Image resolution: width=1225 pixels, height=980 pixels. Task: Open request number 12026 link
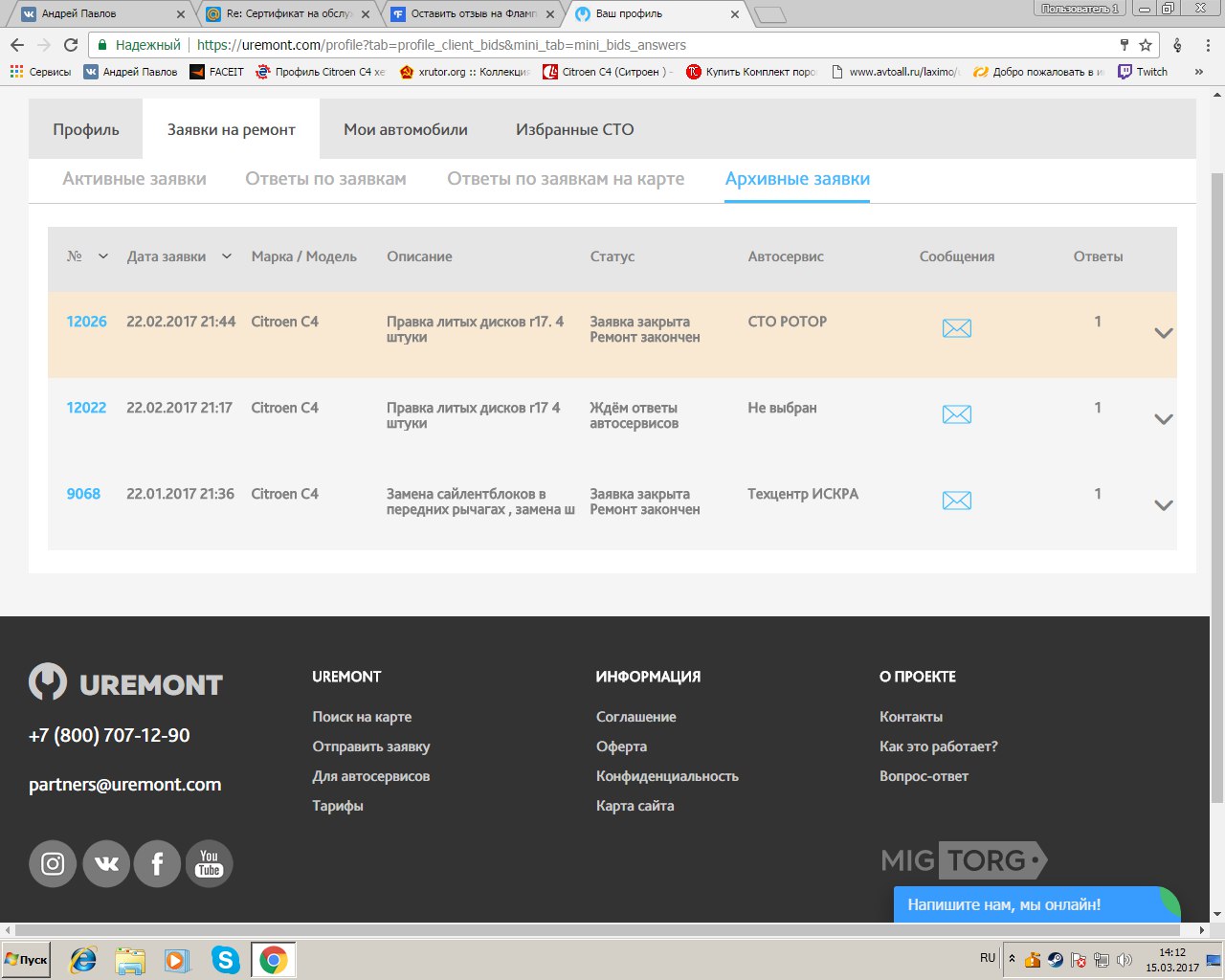[86, 322]
